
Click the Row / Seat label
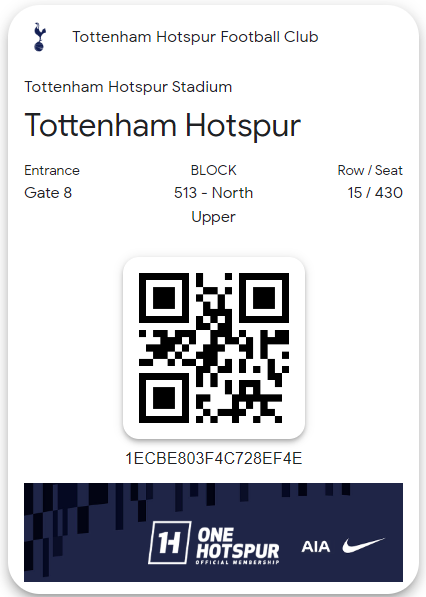tap(370, 170)
